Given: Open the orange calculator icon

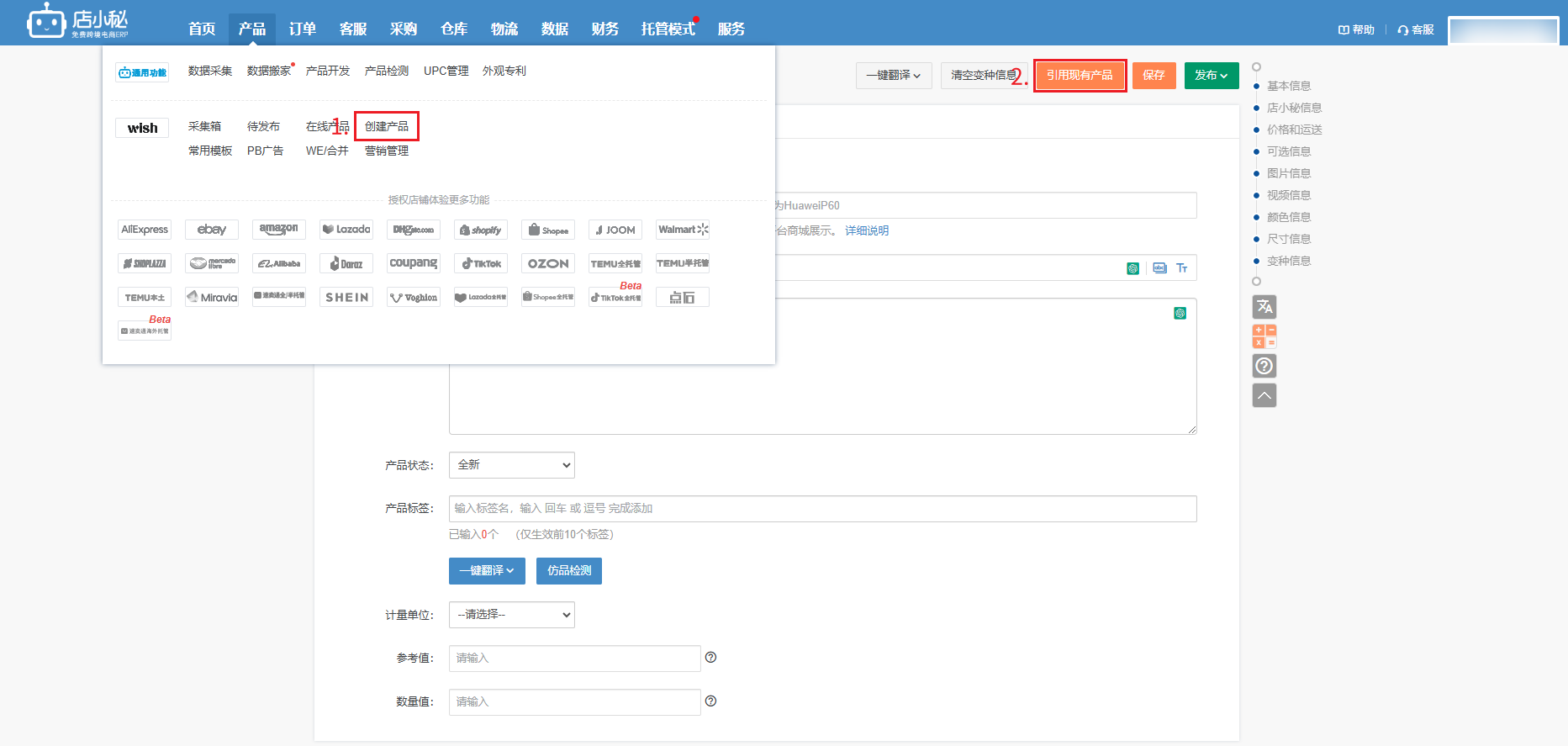Looking at the screenshot, I should 1264,336.
